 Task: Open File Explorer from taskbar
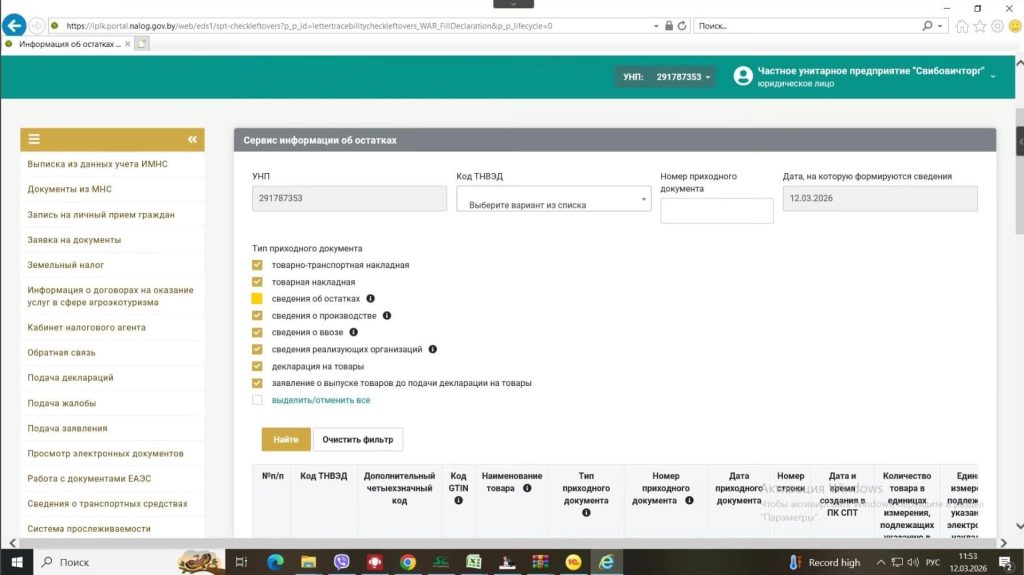pos(308,562)
